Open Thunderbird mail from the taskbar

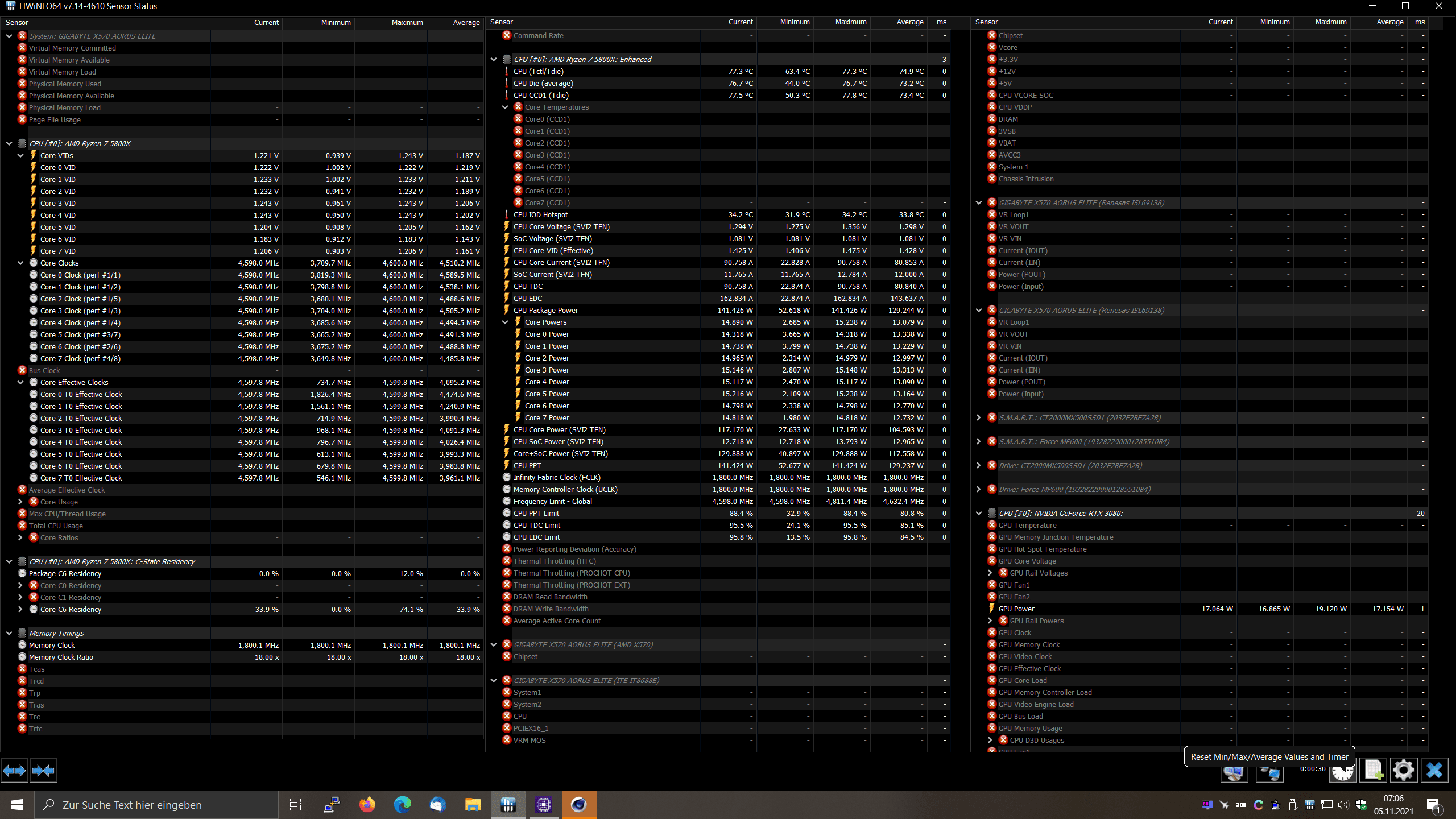click(438, 805)
